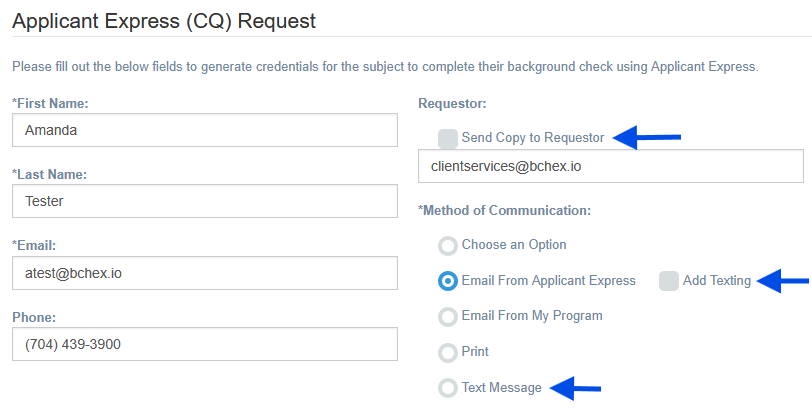Image resolution: width=812 pixels, height=414 pixels.
Task: Choose the Email From My Program option
Action: click(448, 316)
